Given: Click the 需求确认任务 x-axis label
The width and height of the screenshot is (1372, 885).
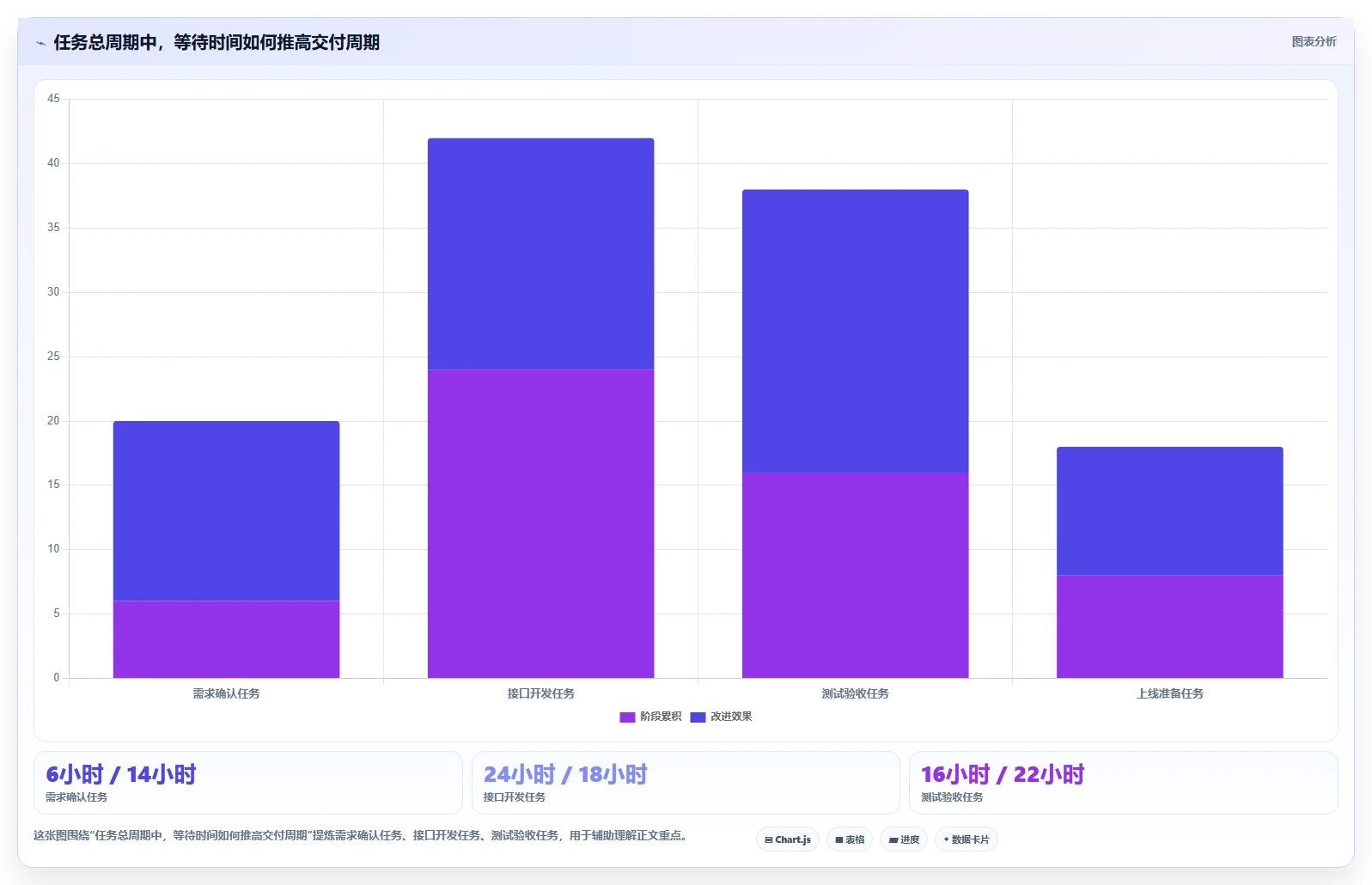Looking at the screenshot, I should (226, 693).
